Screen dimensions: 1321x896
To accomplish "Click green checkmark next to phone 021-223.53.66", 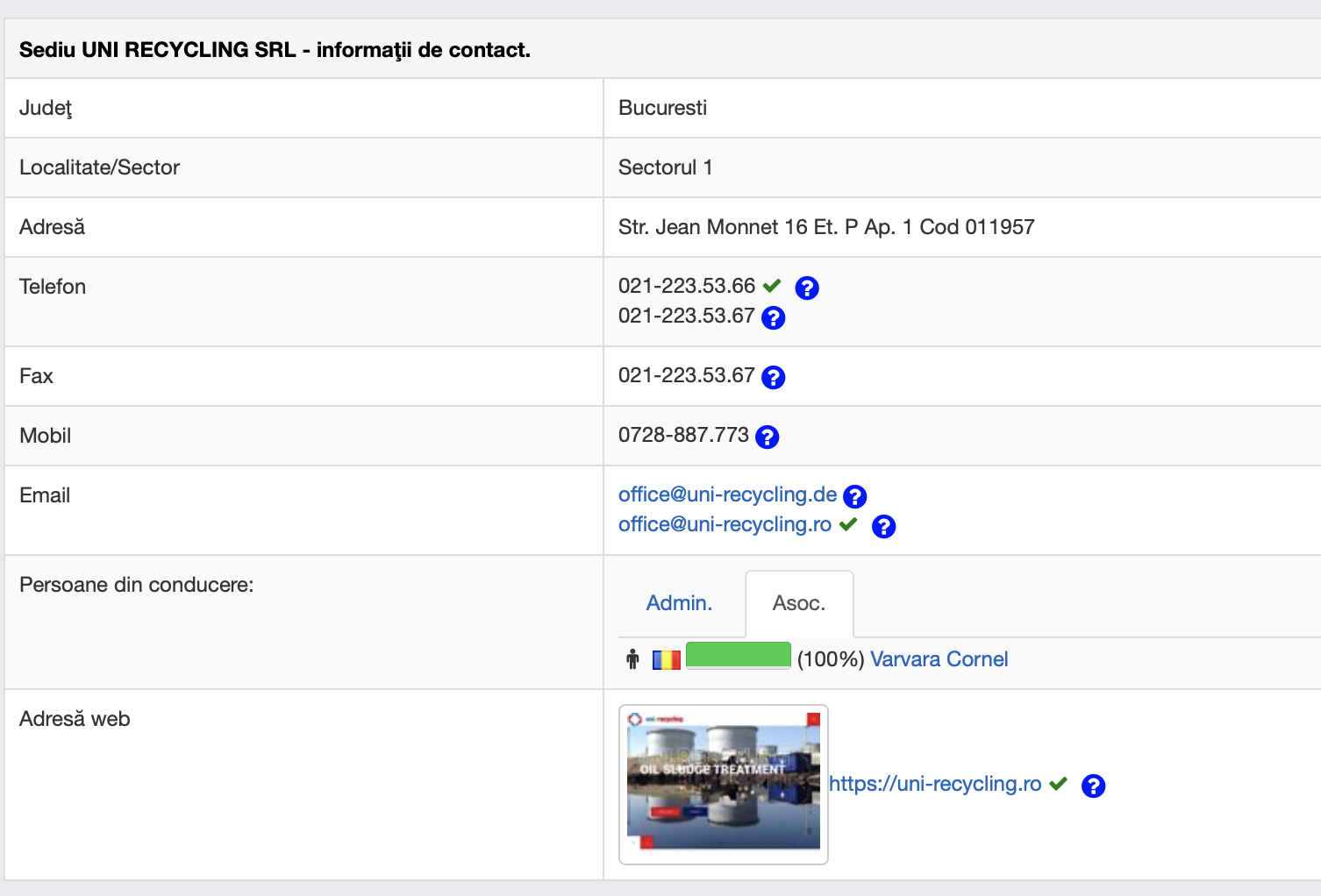I will click(x=772, y=286).
